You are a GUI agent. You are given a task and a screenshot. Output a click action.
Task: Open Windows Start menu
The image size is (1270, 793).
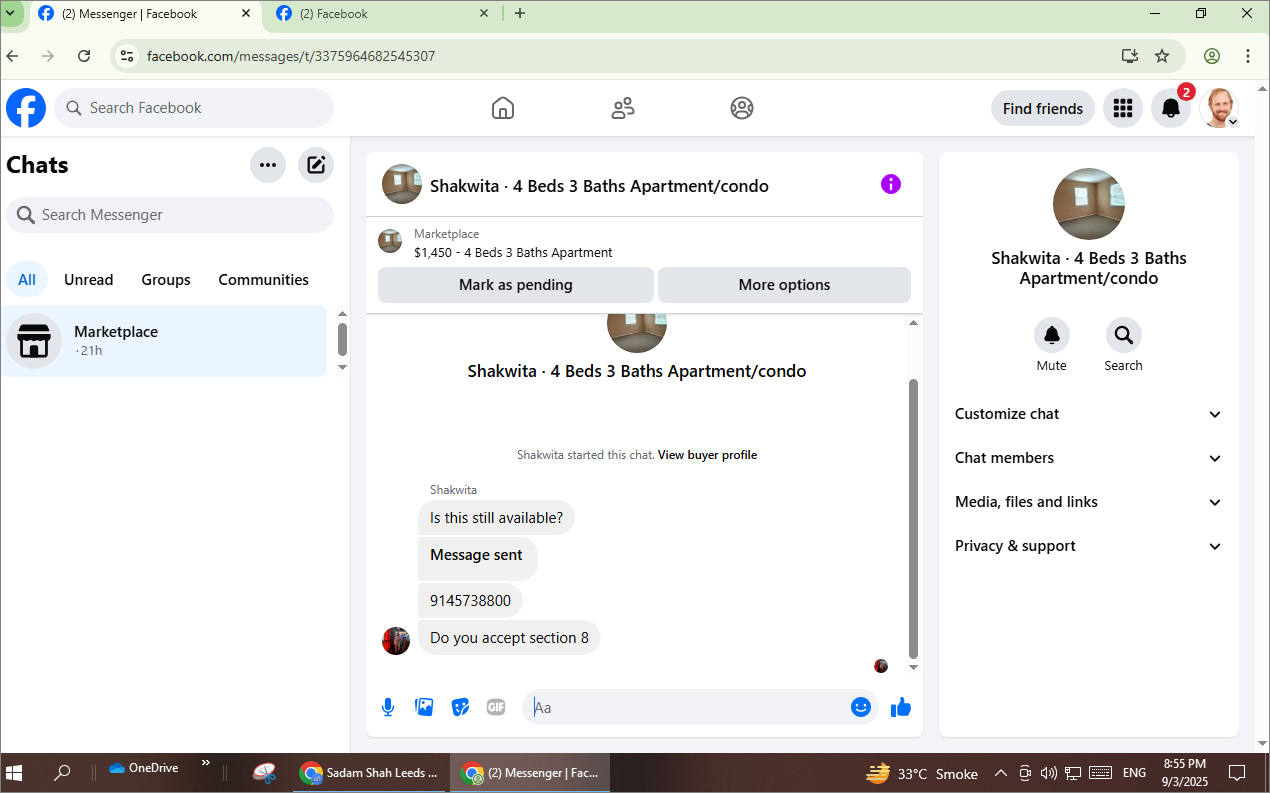[x=15, y=773]
